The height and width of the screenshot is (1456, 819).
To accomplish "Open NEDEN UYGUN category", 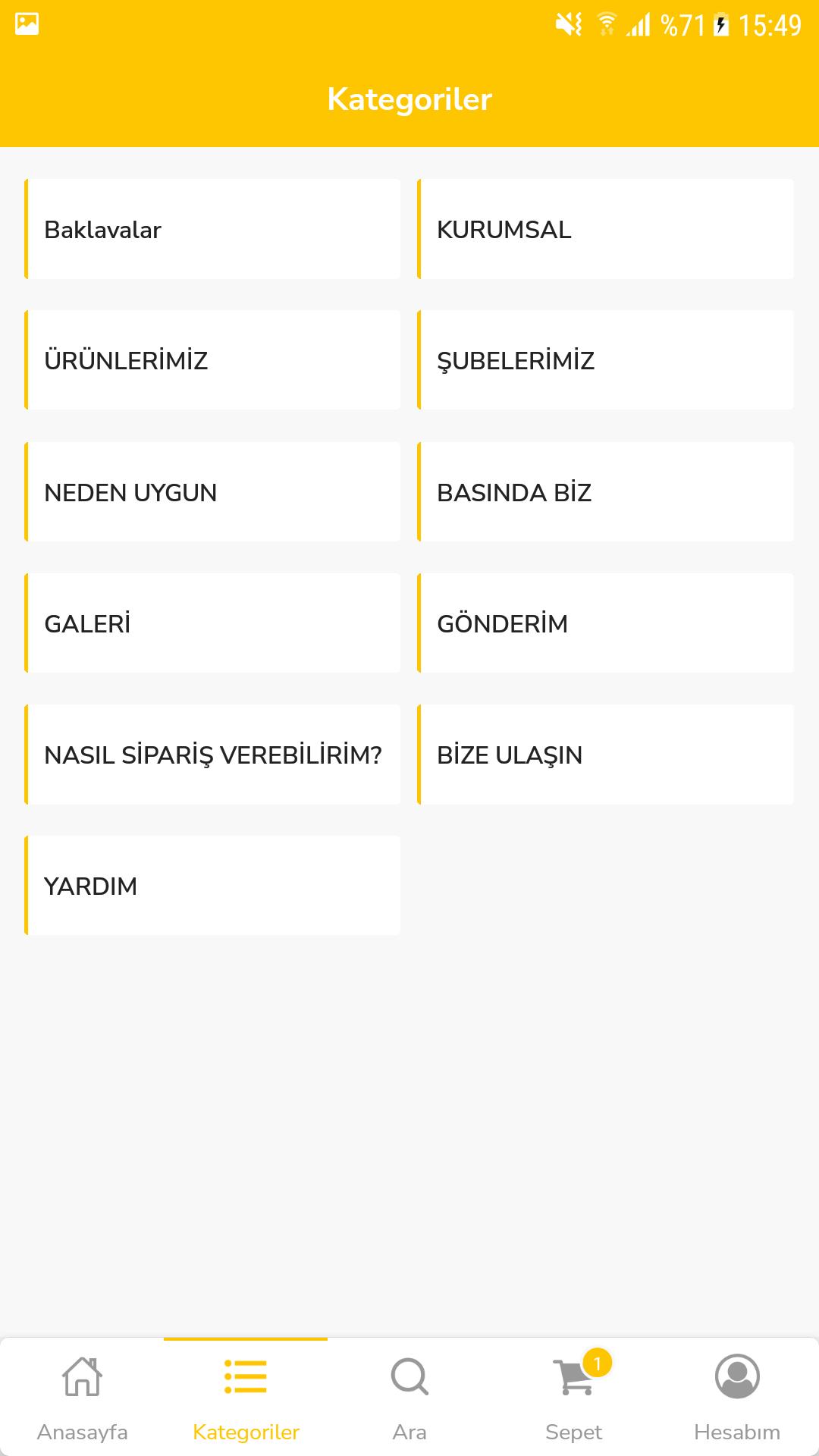I will pos(212,492).
